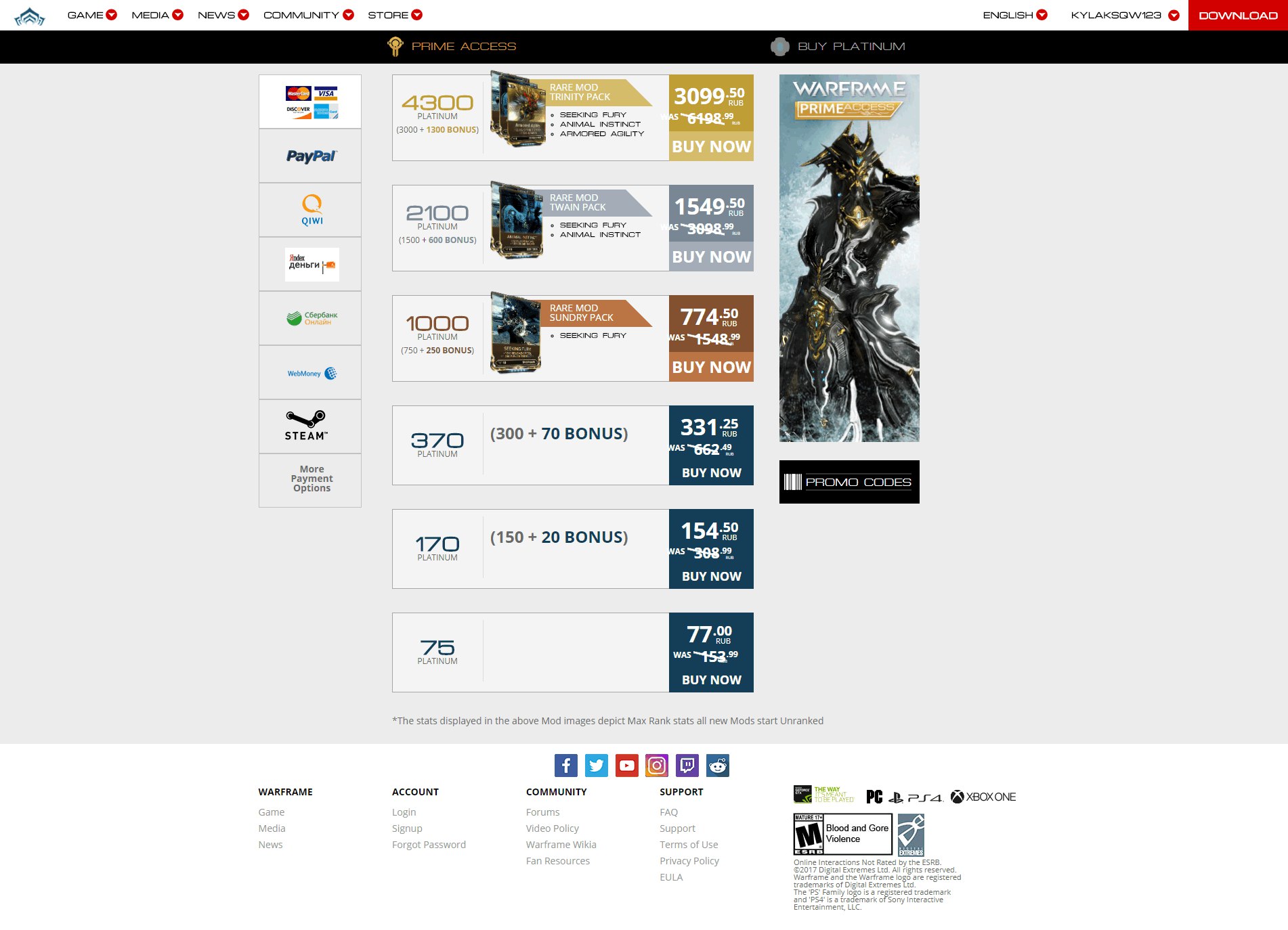The width and height of the screenshot is (1288, 930).
Task: Buy the 170 Platinum pack
Action: 711,576
